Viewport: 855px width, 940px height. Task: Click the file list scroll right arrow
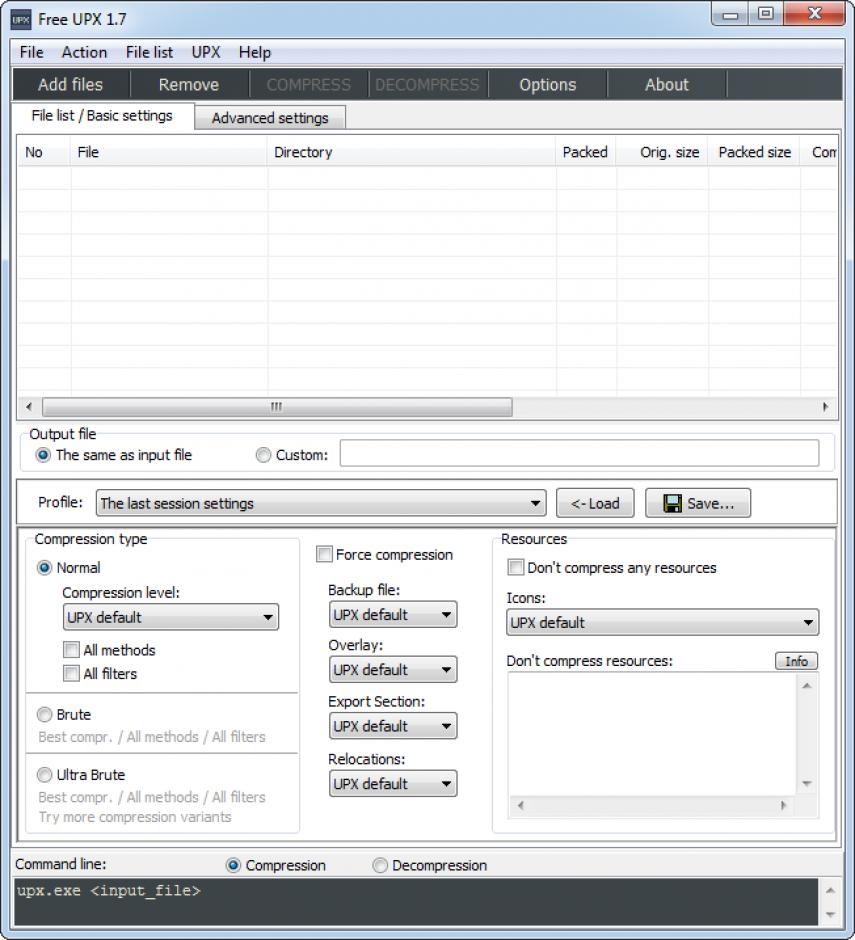[x=826, y=407]
